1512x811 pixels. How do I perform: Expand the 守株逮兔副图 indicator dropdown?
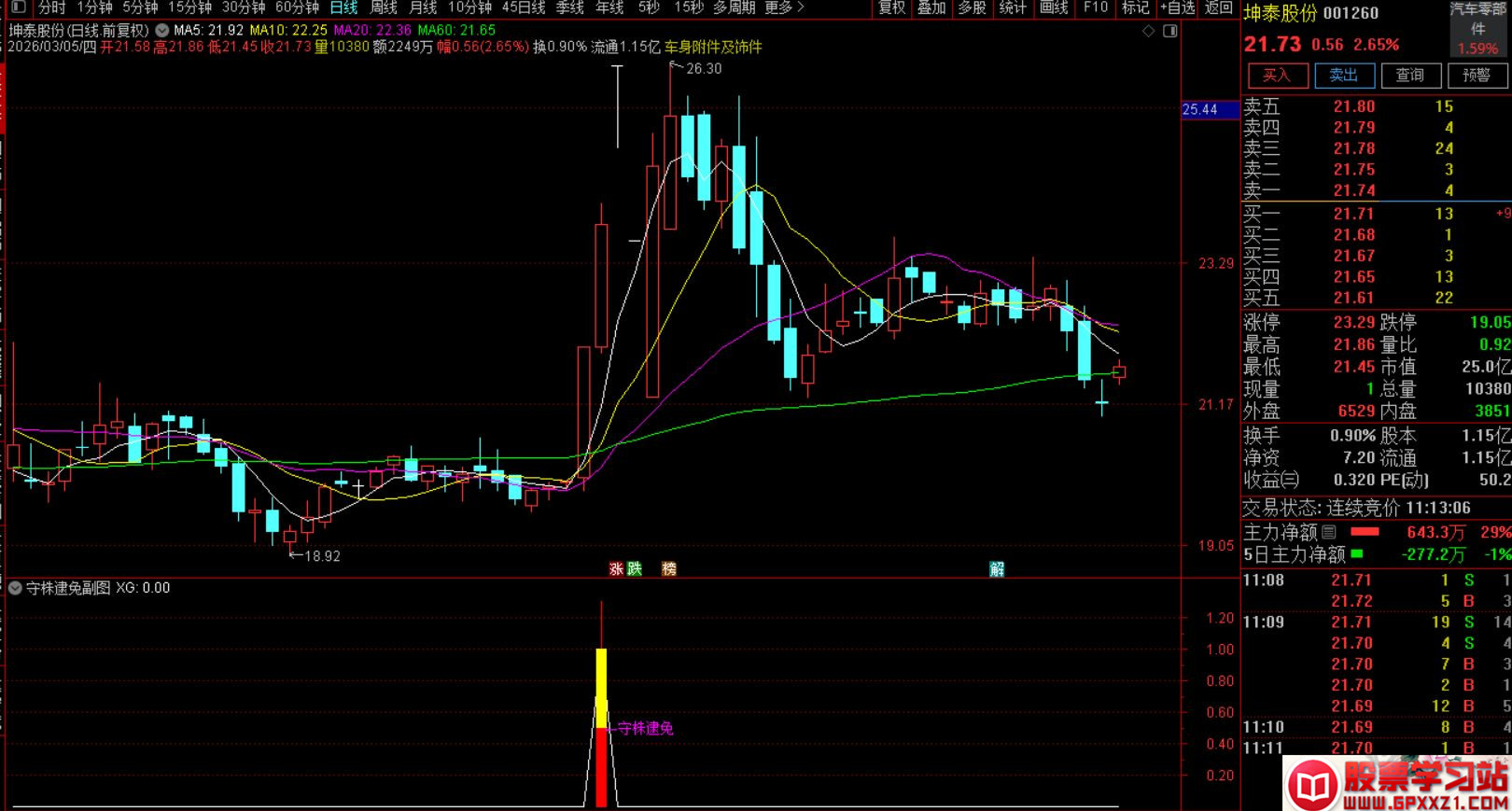[15, 588]
